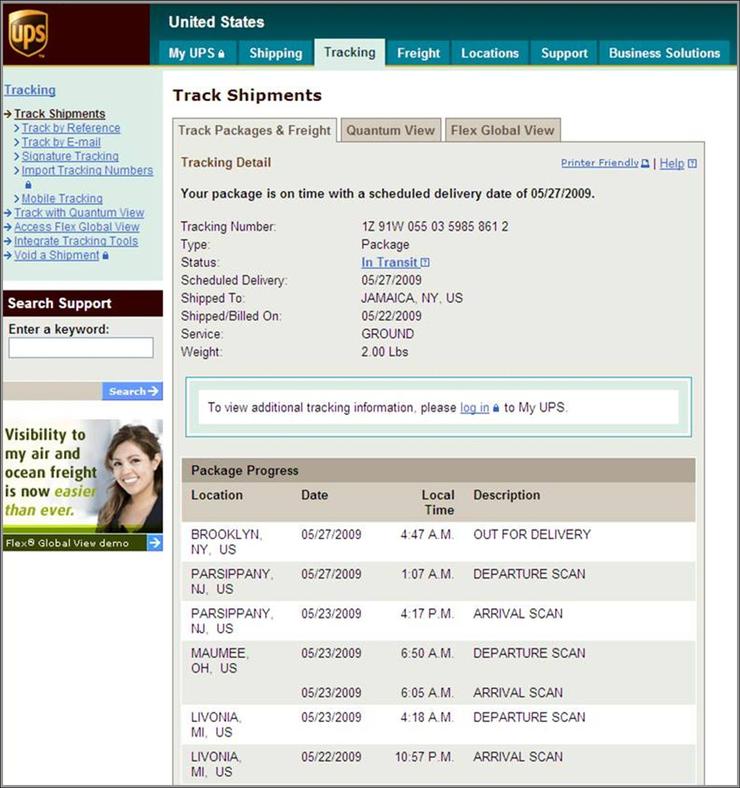Click the 2.00 Lbs weight value

385,352
